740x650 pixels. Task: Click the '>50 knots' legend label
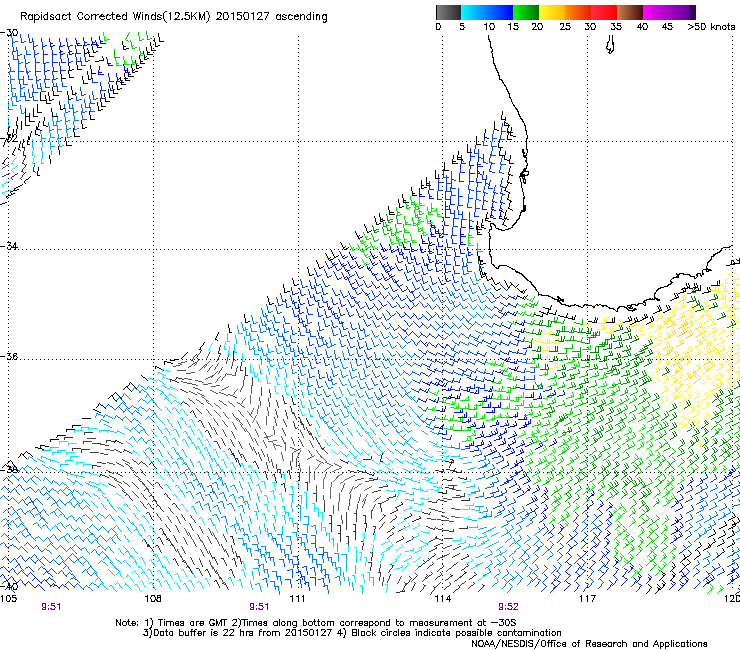pos(711,27)
